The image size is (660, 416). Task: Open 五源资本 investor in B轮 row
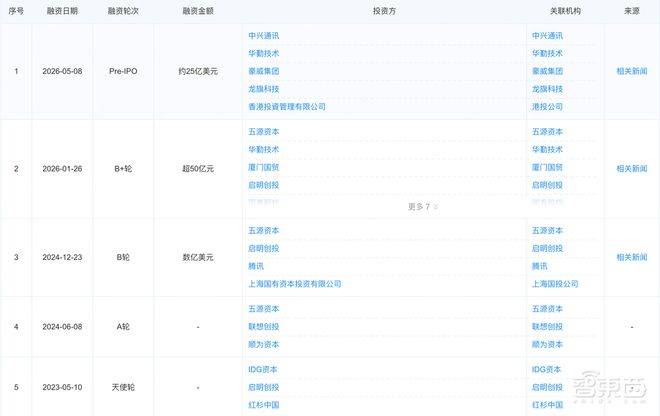(x=263, y=231)
